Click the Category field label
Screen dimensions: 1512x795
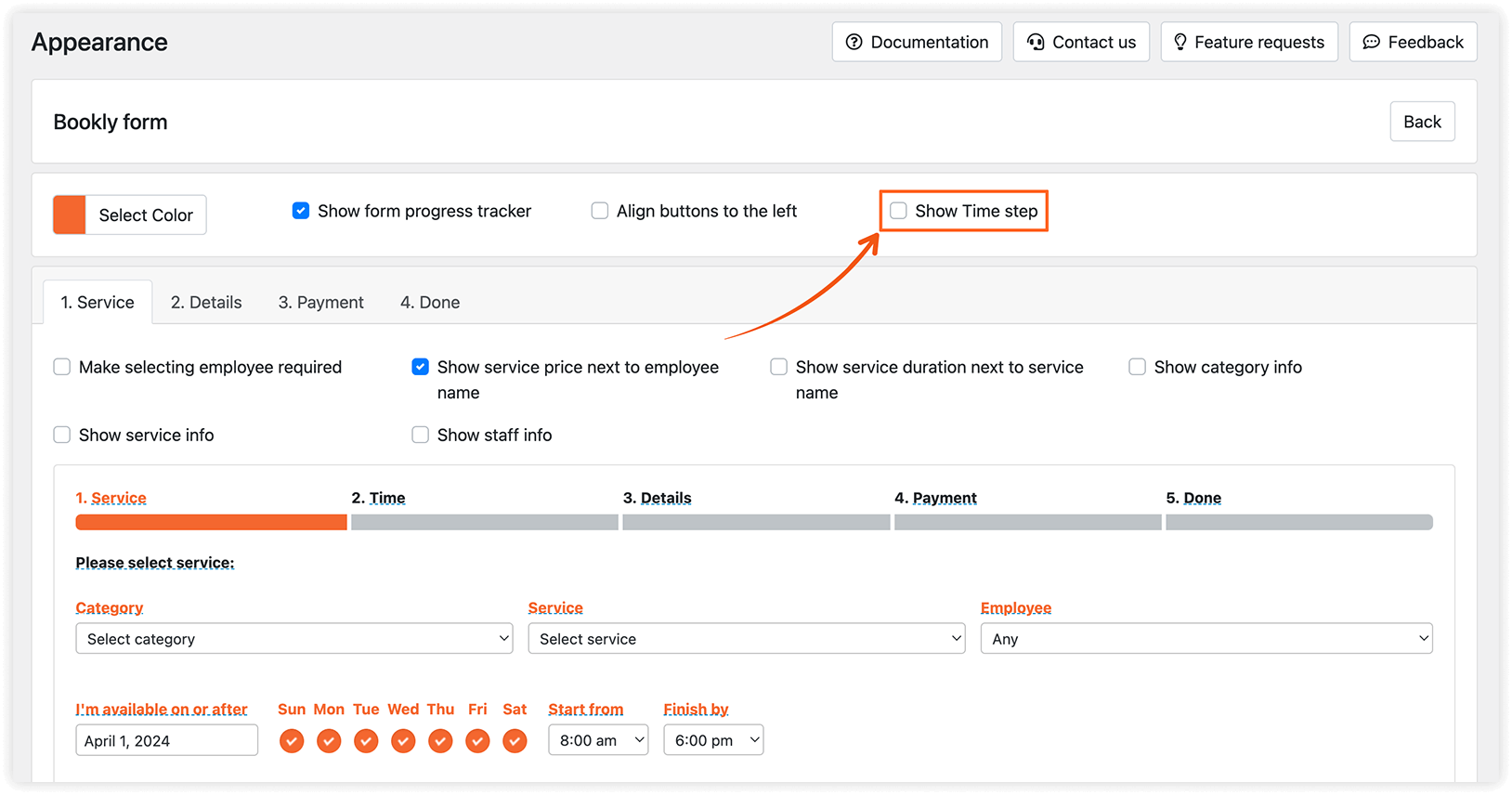coord(110,608)
